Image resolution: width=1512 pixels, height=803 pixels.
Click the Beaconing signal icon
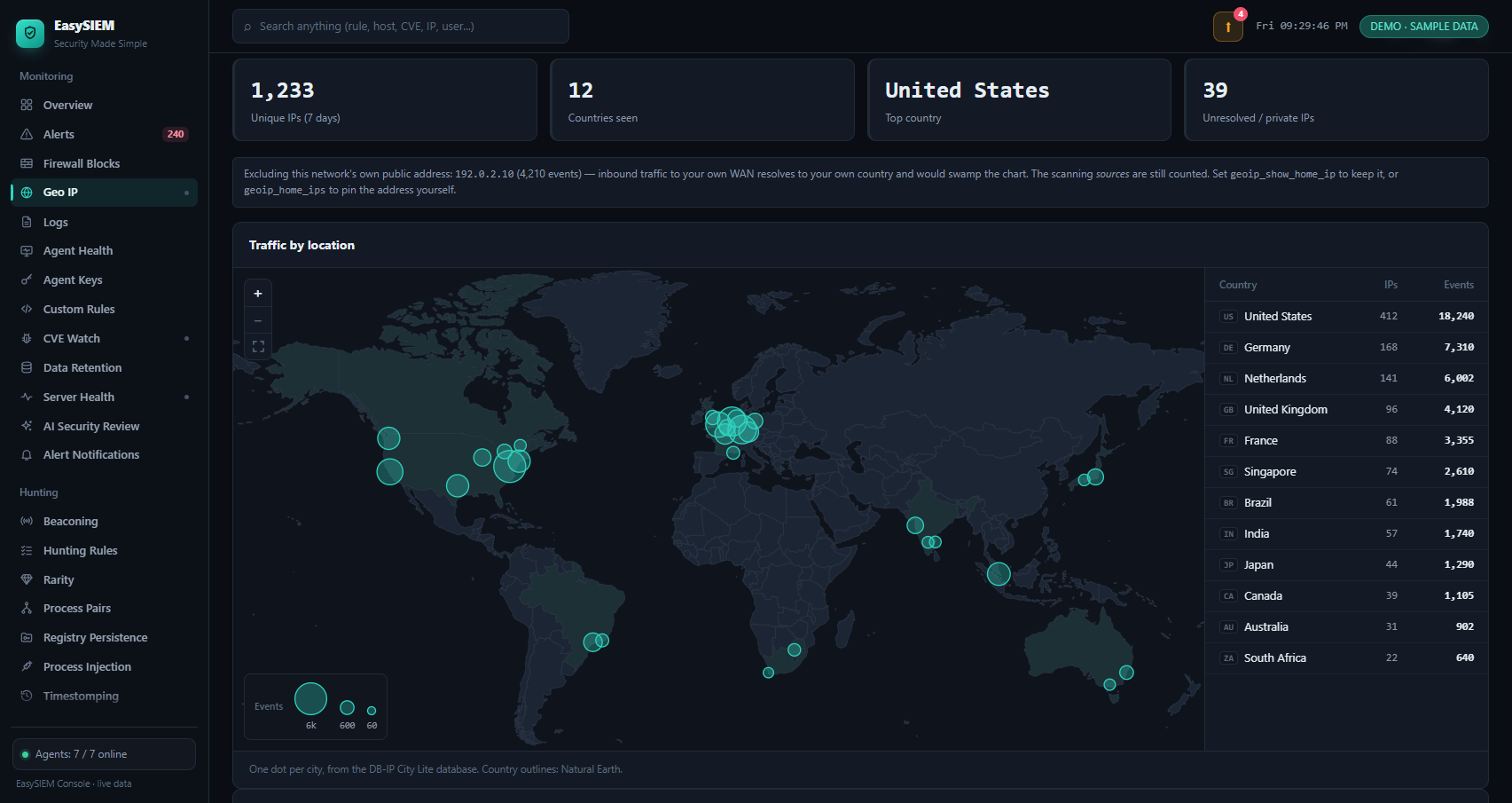click(x=27, y=522)
